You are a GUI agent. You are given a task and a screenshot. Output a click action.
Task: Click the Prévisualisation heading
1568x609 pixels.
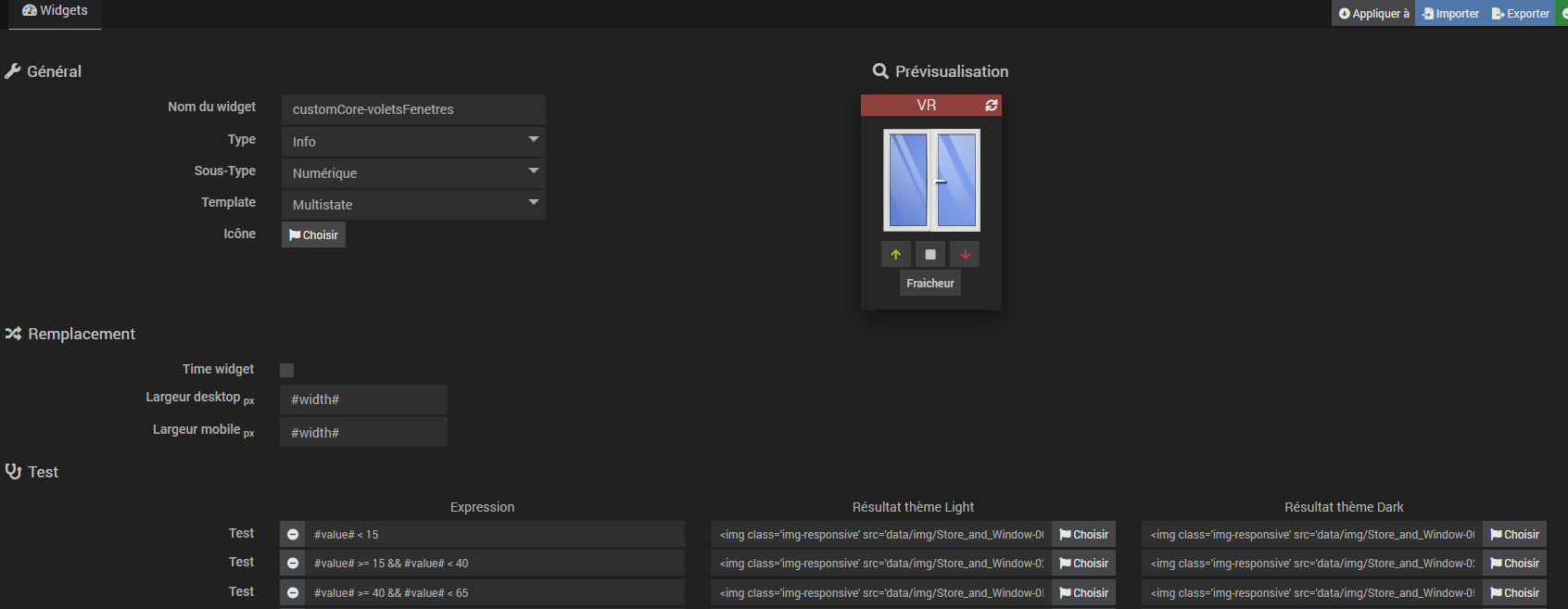pos(941,71)
